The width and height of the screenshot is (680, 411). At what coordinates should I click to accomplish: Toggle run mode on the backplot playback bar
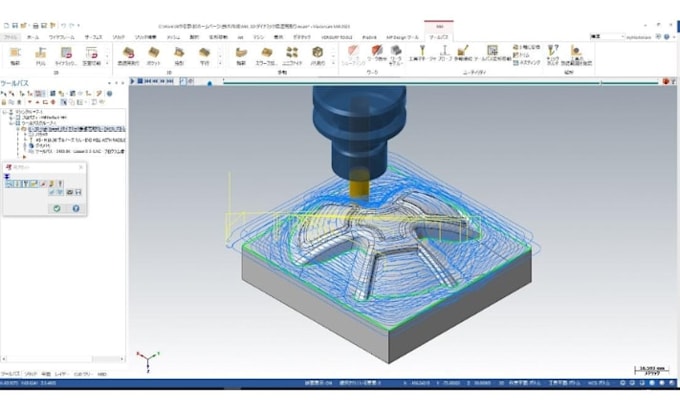click(x=190, y=81)
